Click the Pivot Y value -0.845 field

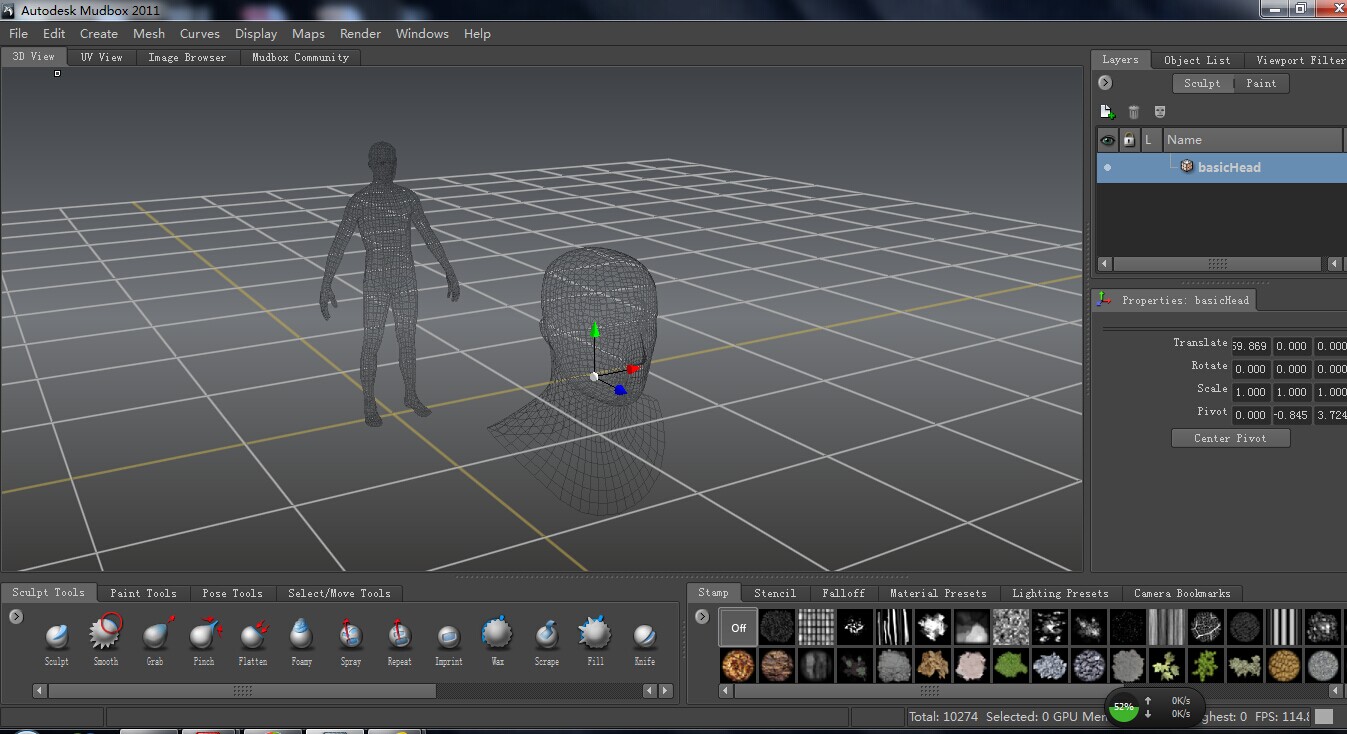(1291, 415)
